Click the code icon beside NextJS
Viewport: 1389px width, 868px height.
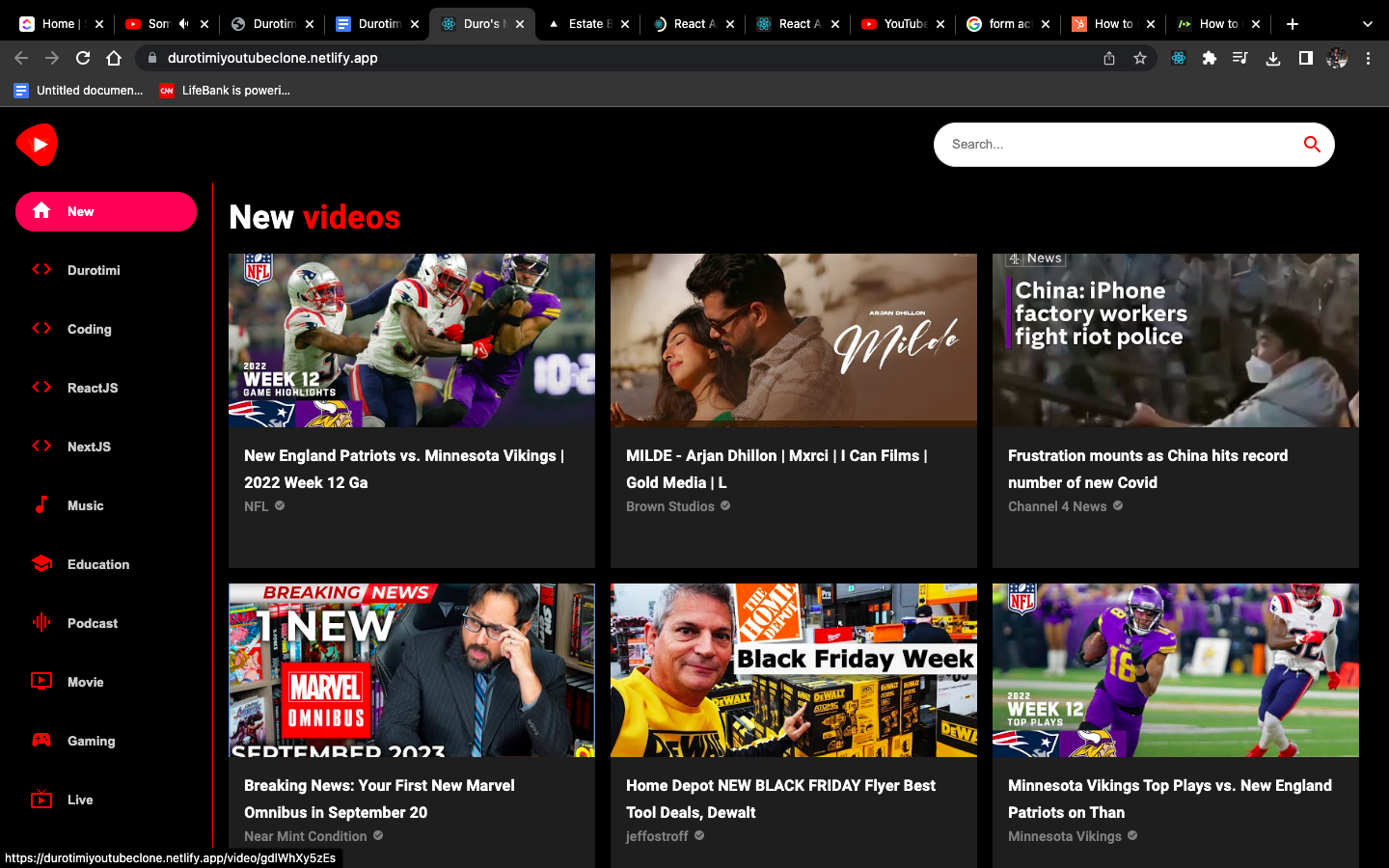pyautogui.click(x=41, y=446)
